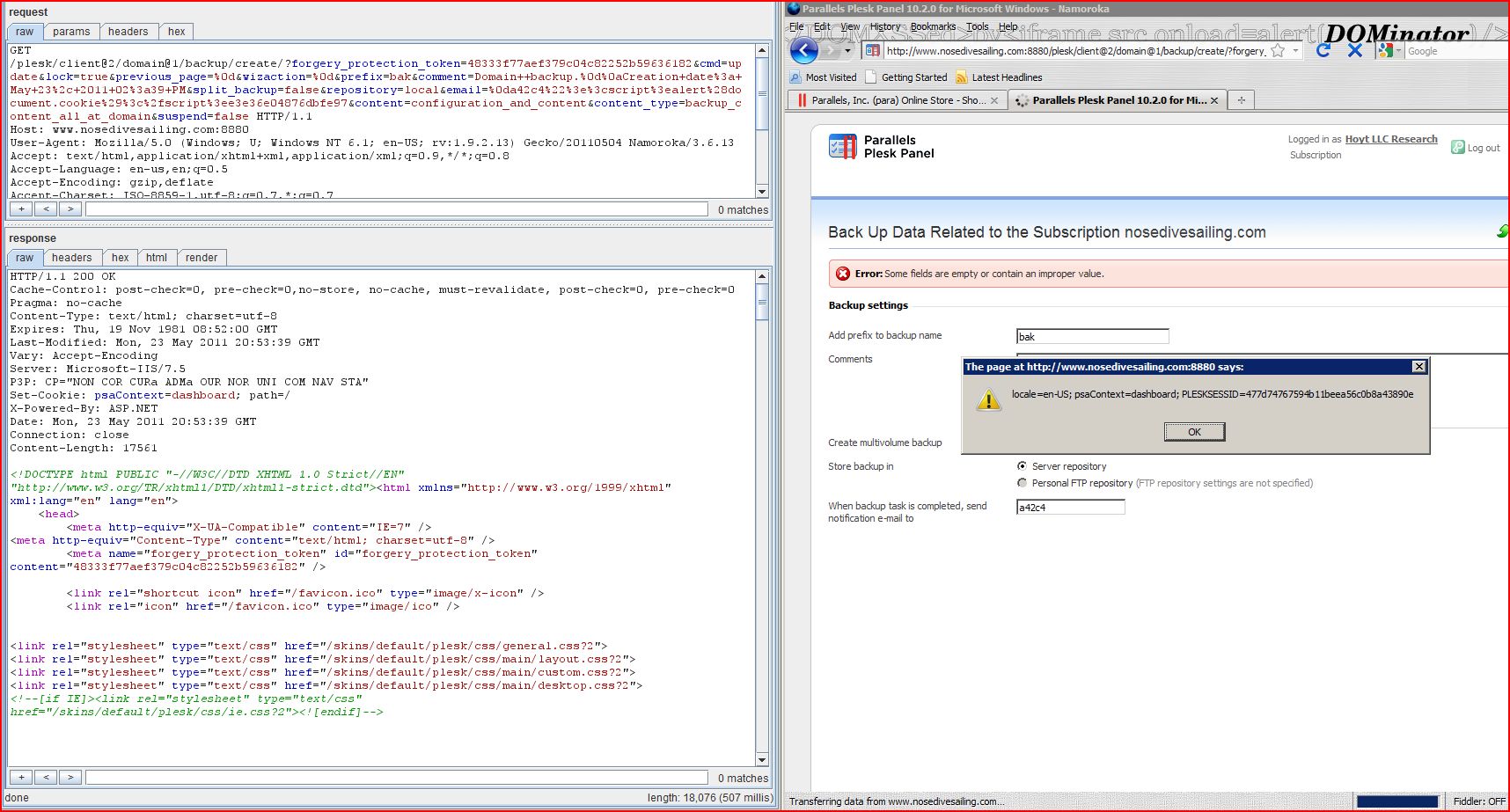Click the request pane search text field

coord(397,209)
